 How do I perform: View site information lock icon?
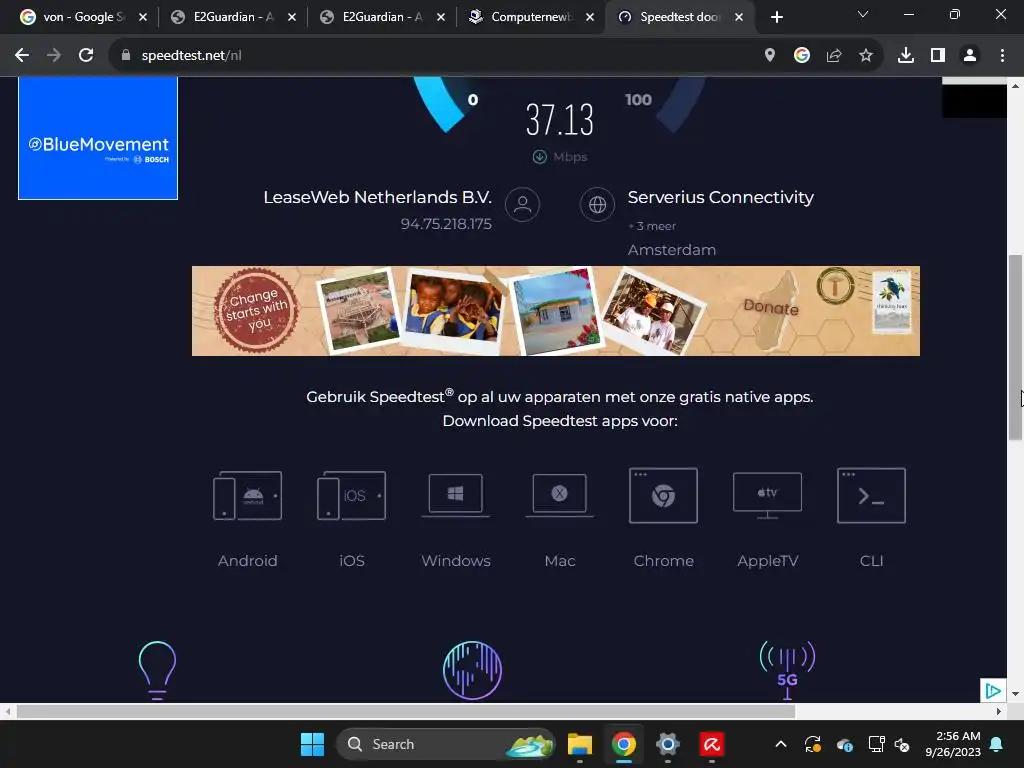click(x=126, y=56)
